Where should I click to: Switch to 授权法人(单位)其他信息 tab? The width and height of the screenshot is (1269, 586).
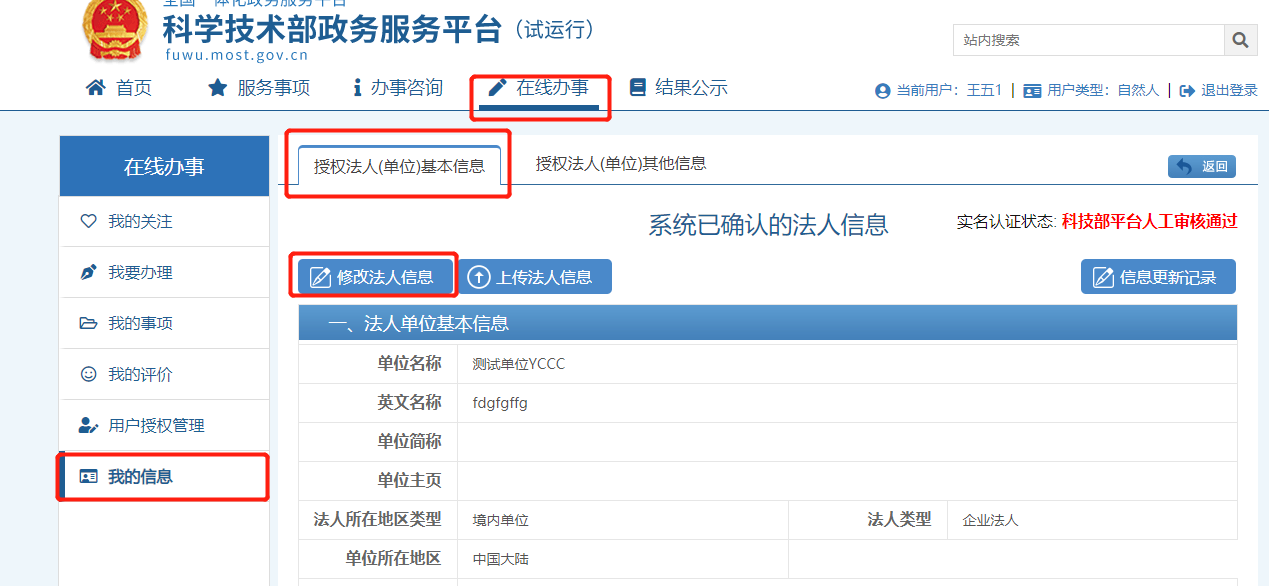(x=621, y=163)
